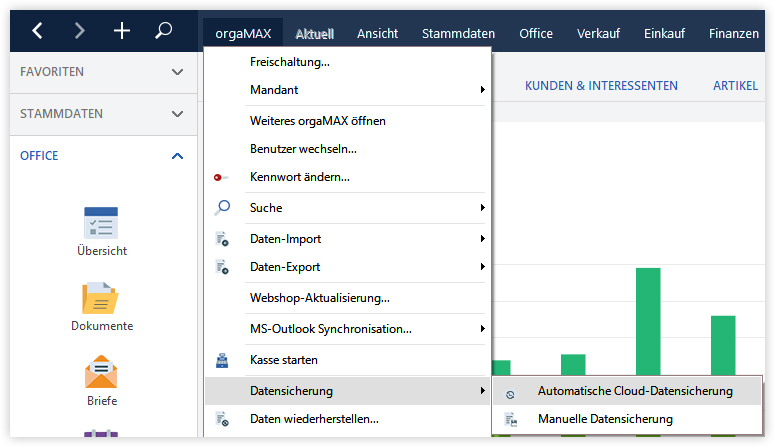
Task: Open the Einkauf menu
Action: [x=664, y=34]
